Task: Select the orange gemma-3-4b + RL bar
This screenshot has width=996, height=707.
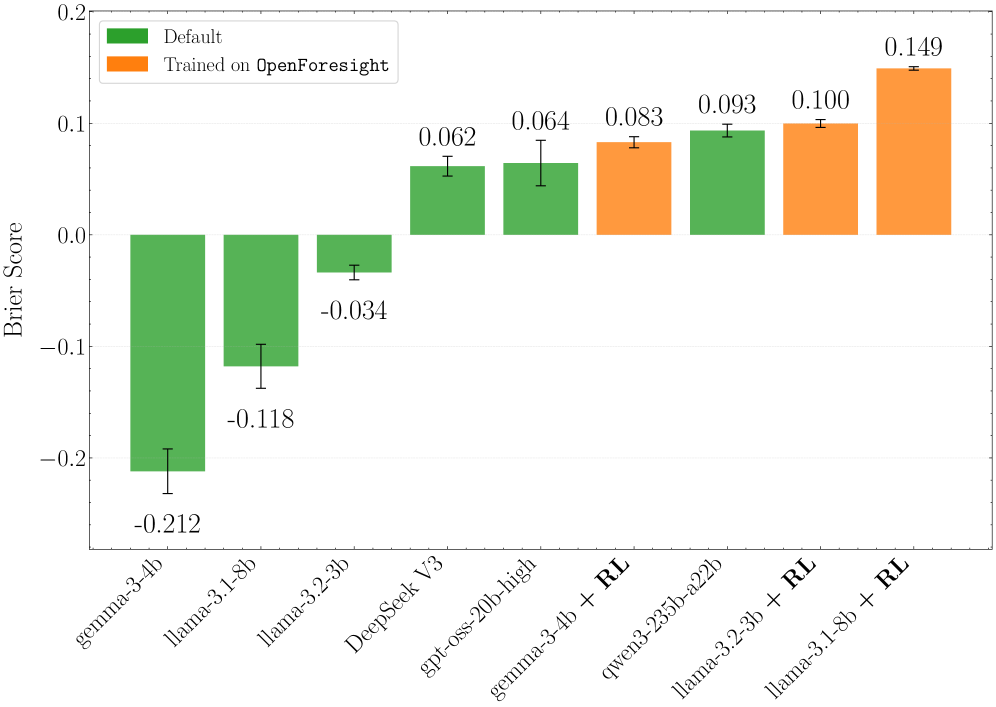Action: 633,189
